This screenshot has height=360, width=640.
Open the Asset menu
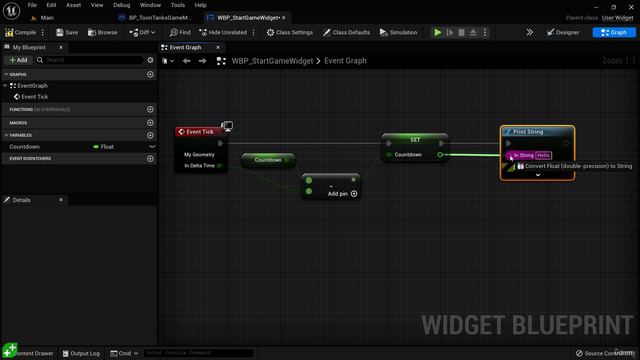(73, 5)
